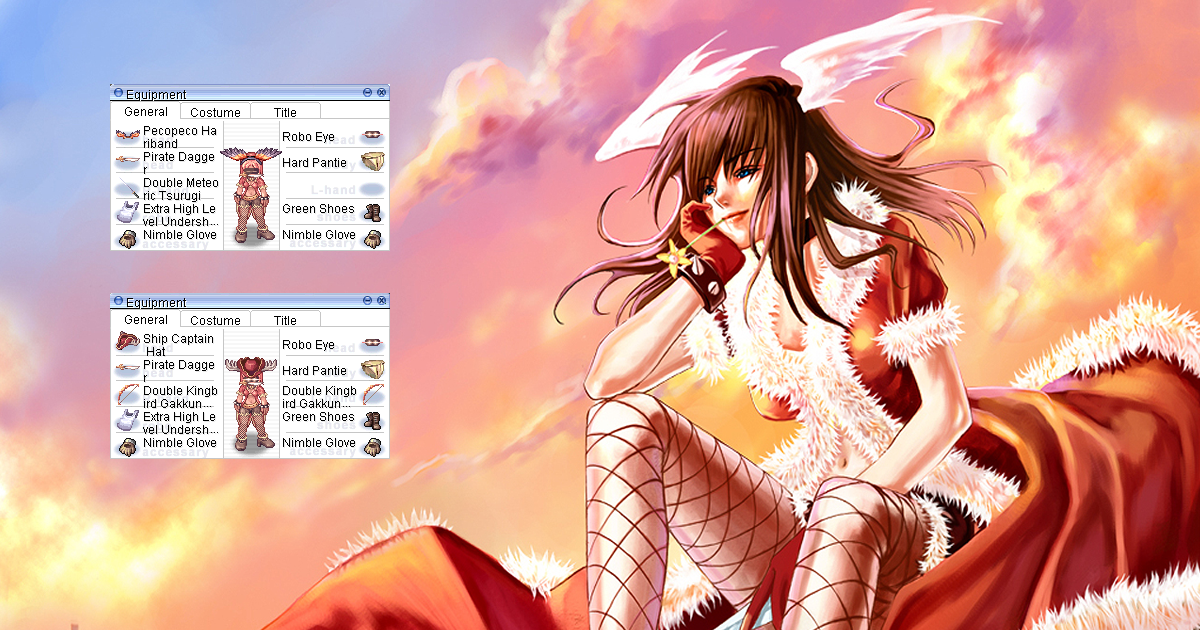
Task: Select bow icon left of the character sprite
Action: click(x=127, y=394)
